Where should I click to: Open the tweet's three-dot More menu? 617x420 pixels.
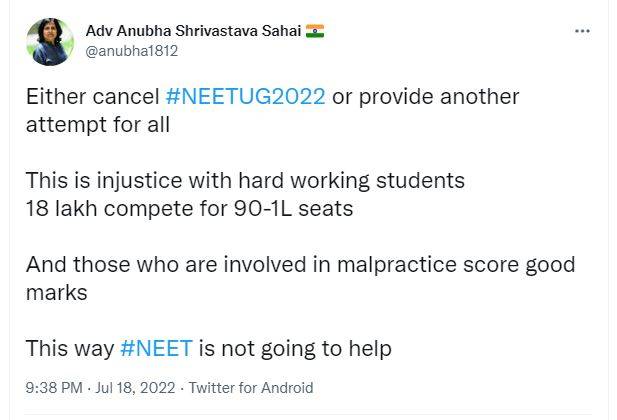pos(582,31)
